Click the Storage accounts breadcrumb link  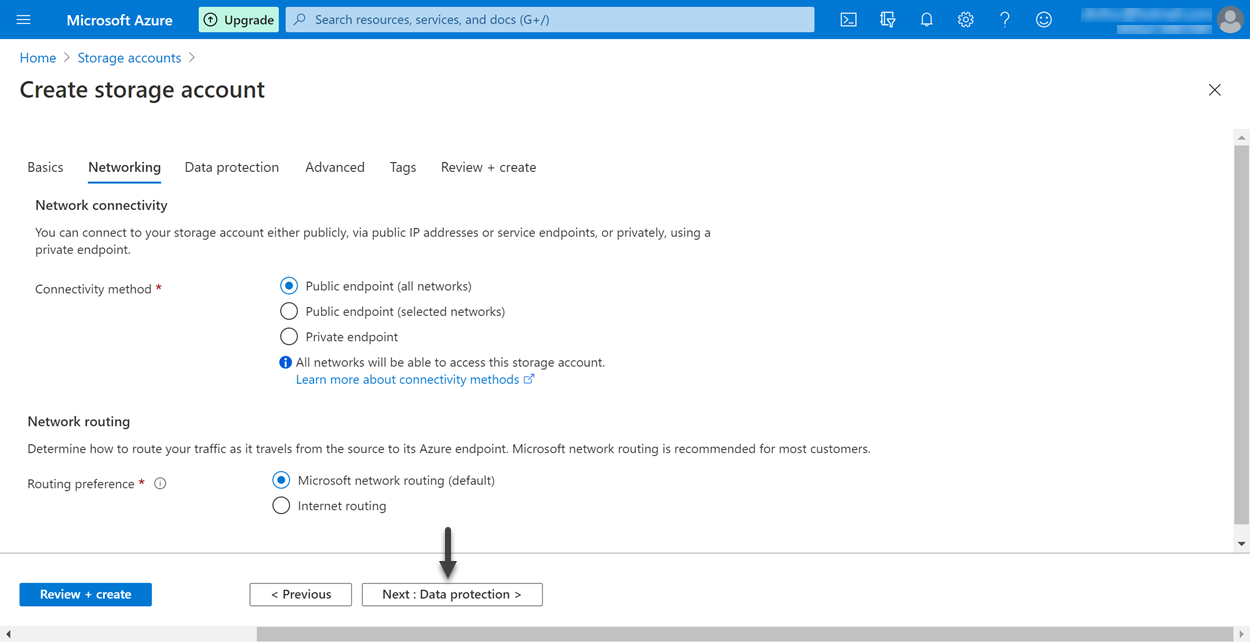pos(129,58)
